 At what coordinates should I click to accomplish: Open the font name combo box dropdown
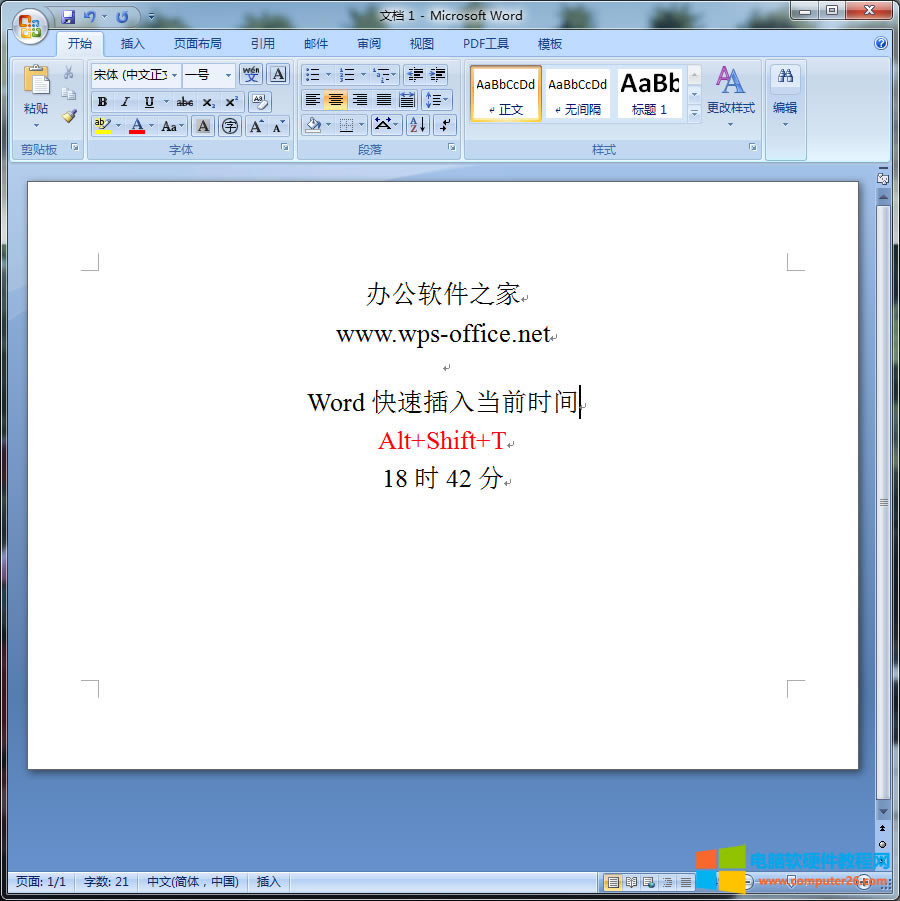tap(173, 74)
